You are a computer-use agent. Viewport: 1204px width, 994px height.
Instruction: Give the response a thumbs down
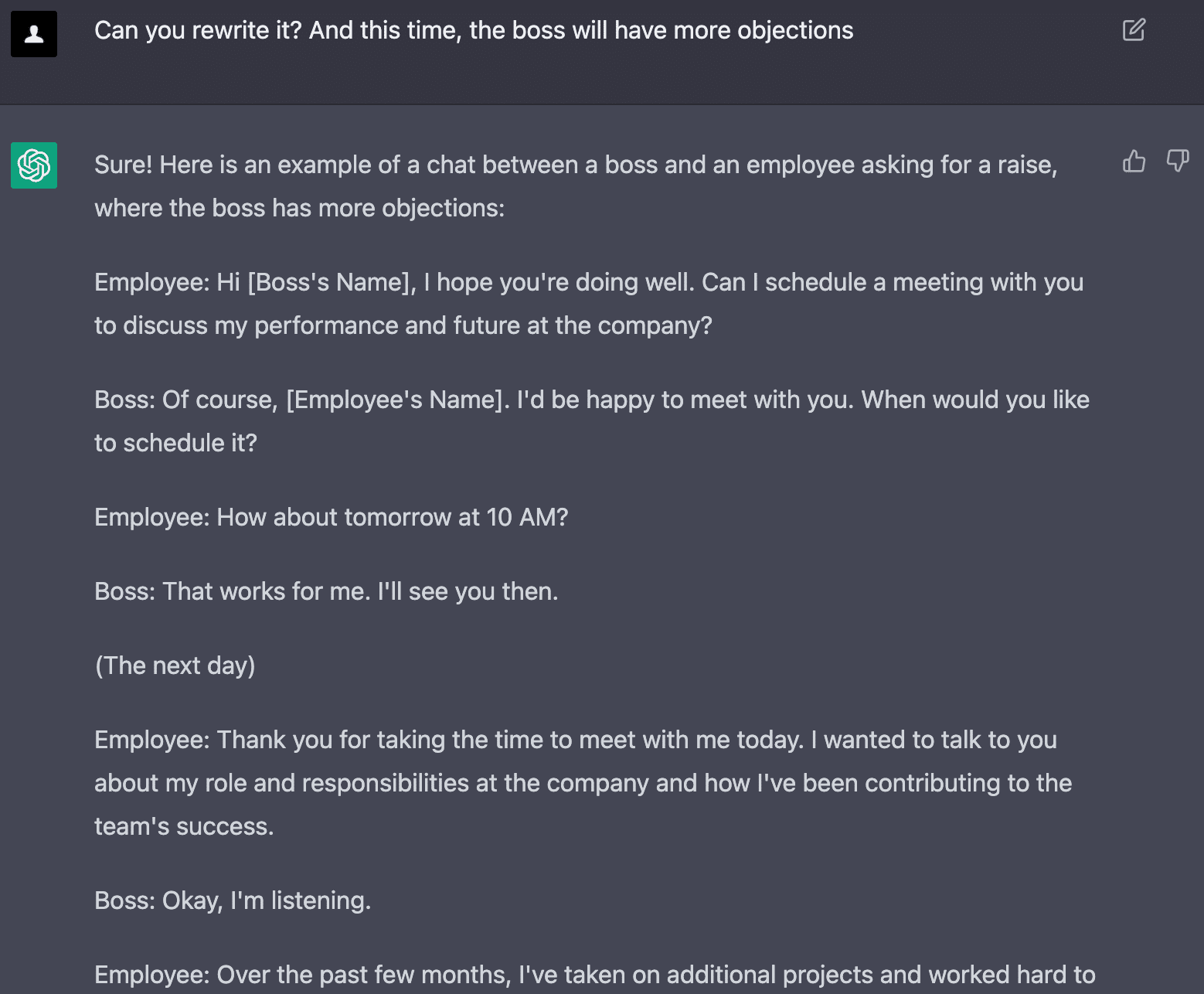[1177, 161]
